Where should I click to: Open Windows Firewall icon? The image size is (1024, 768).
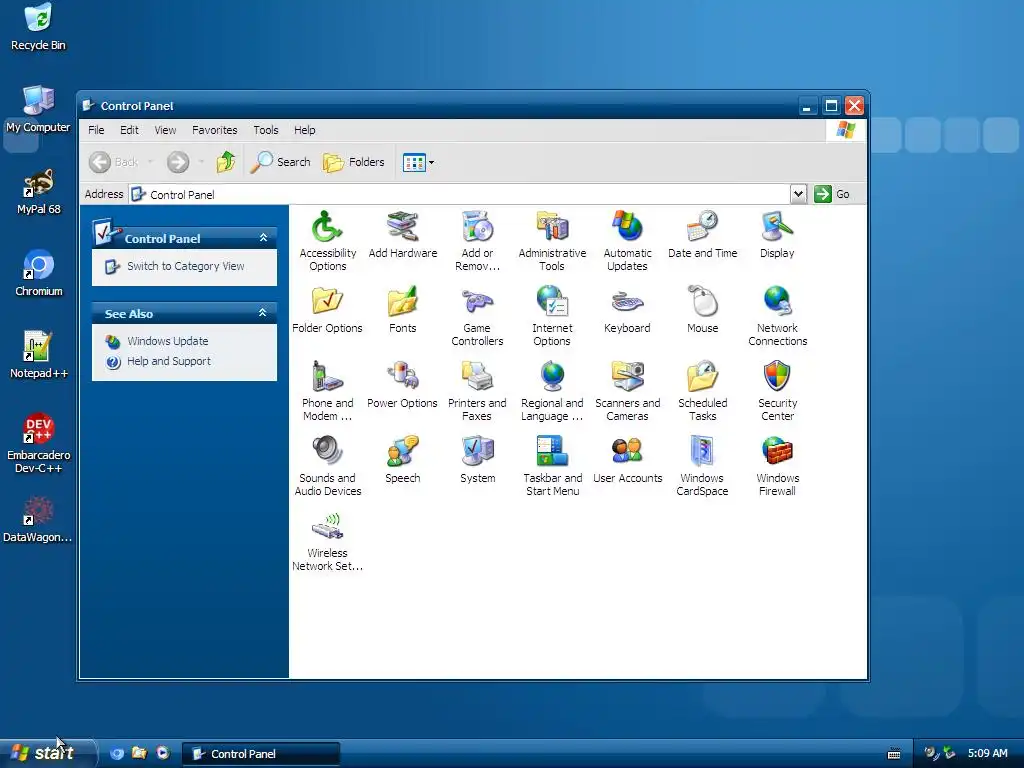click(777, 452)
